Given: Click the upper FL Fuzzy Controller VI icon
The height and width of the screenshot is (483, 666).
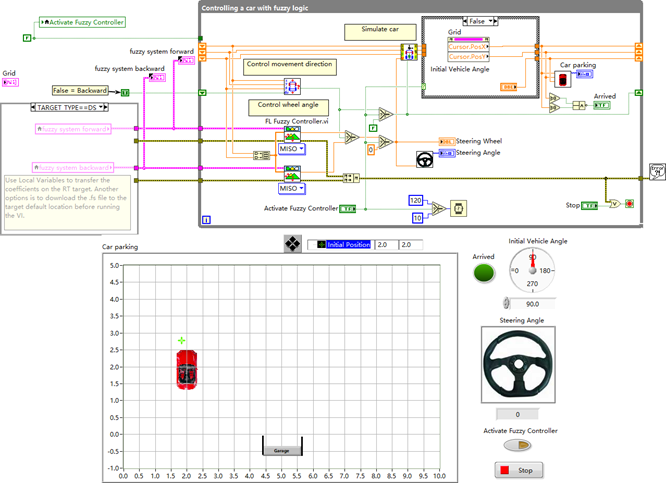Looking at the screenshot, I should click(x=292, y=134).
